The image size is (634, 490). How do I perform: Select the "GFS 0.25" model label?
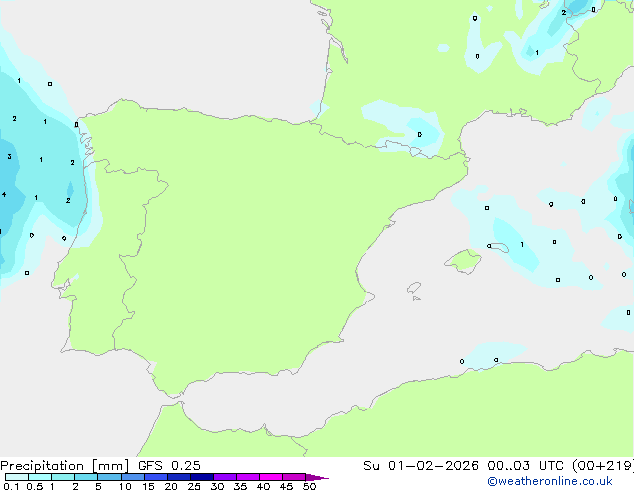click(169, 466)
